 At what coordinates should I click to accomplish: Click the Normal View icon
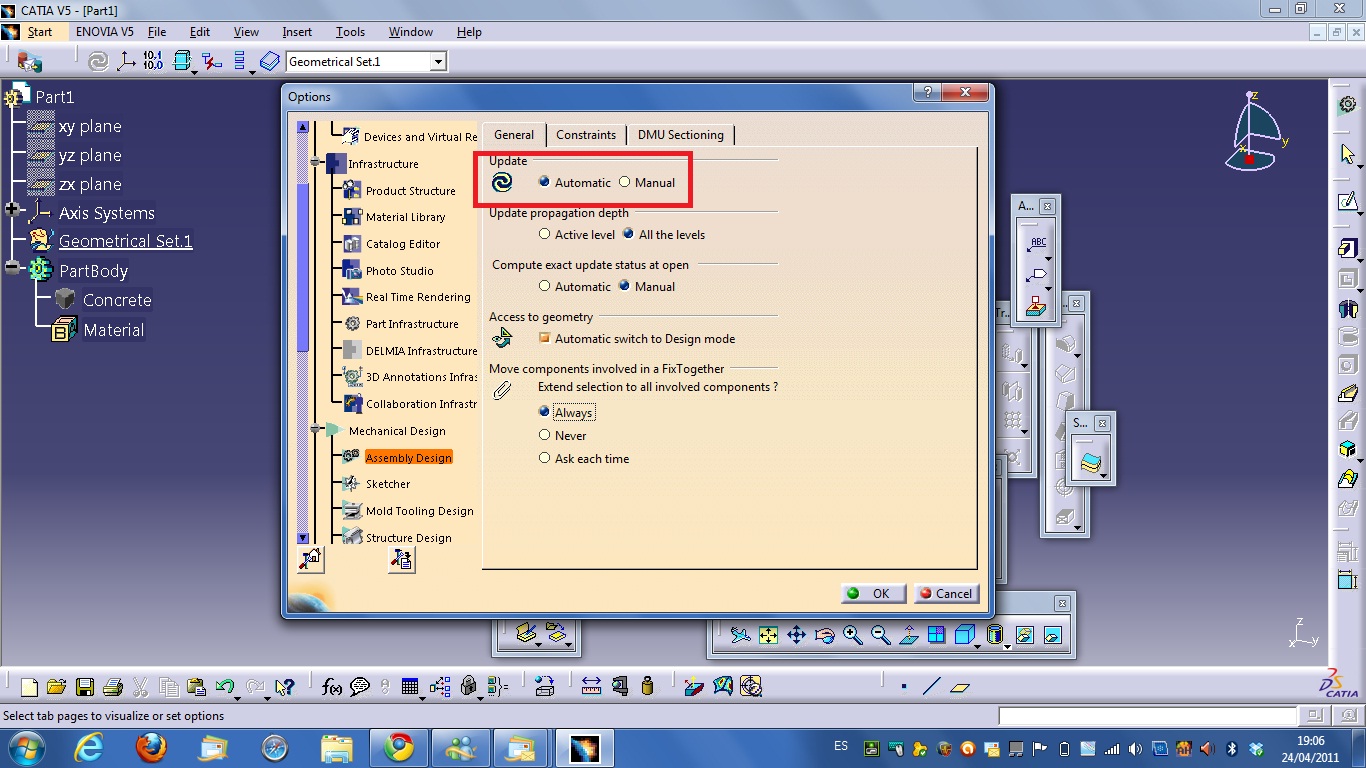click(x=908, y=634)
